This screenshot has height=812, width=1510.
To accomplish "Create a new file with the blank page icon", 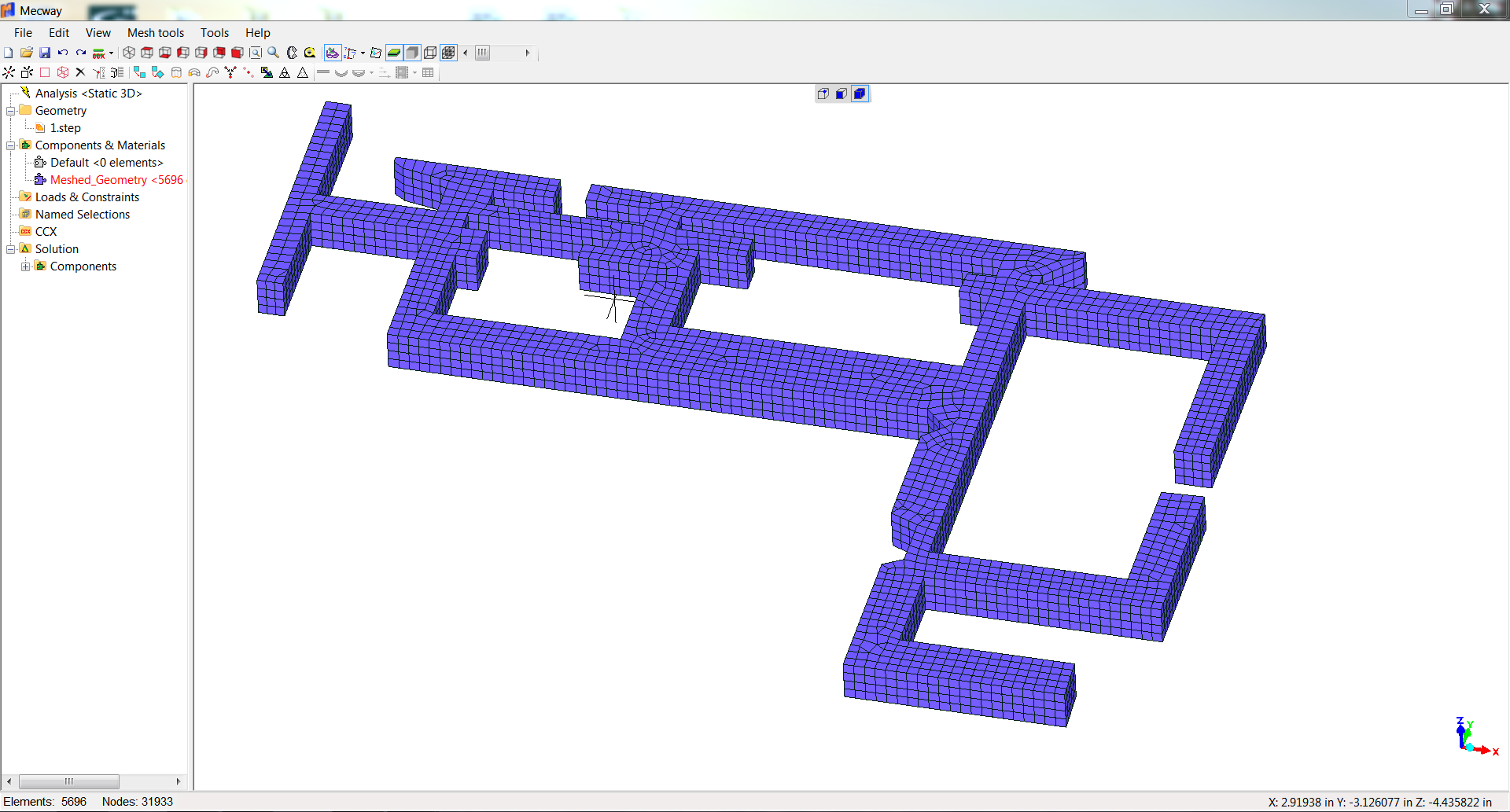I will click(x=8, y=53).
